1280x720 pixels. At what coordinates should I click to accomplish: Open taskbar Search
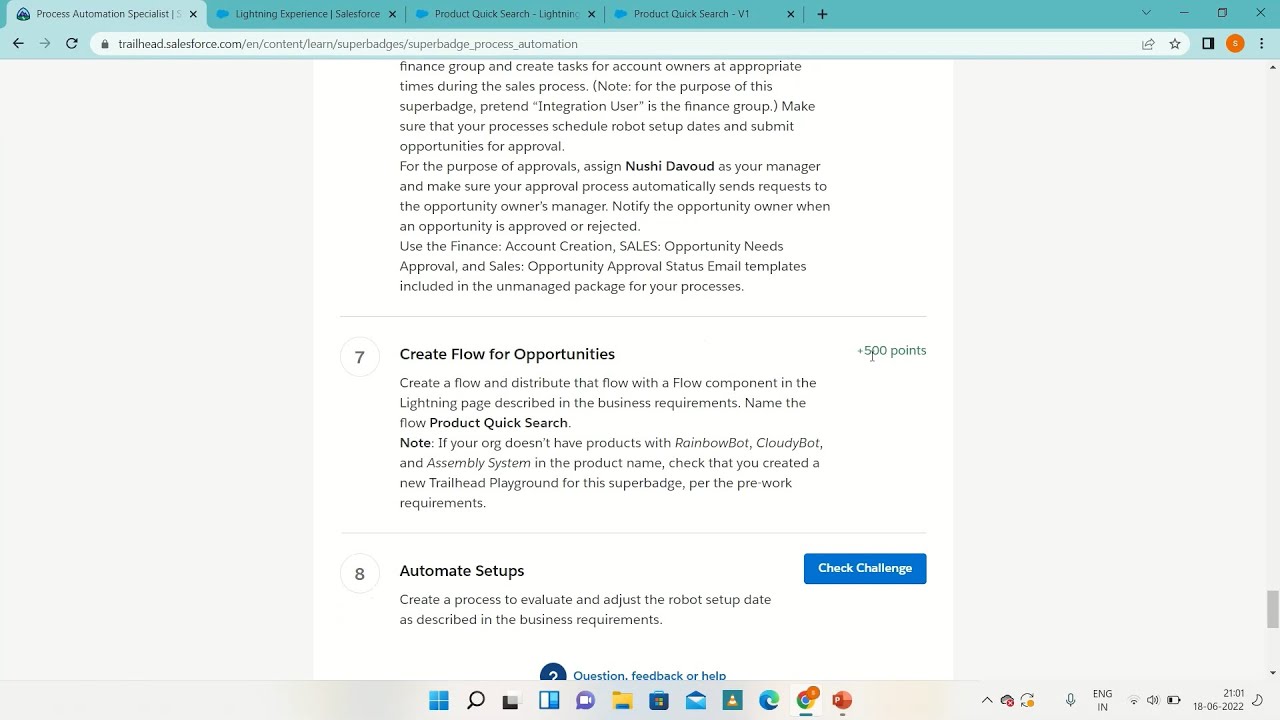[476, 700]
